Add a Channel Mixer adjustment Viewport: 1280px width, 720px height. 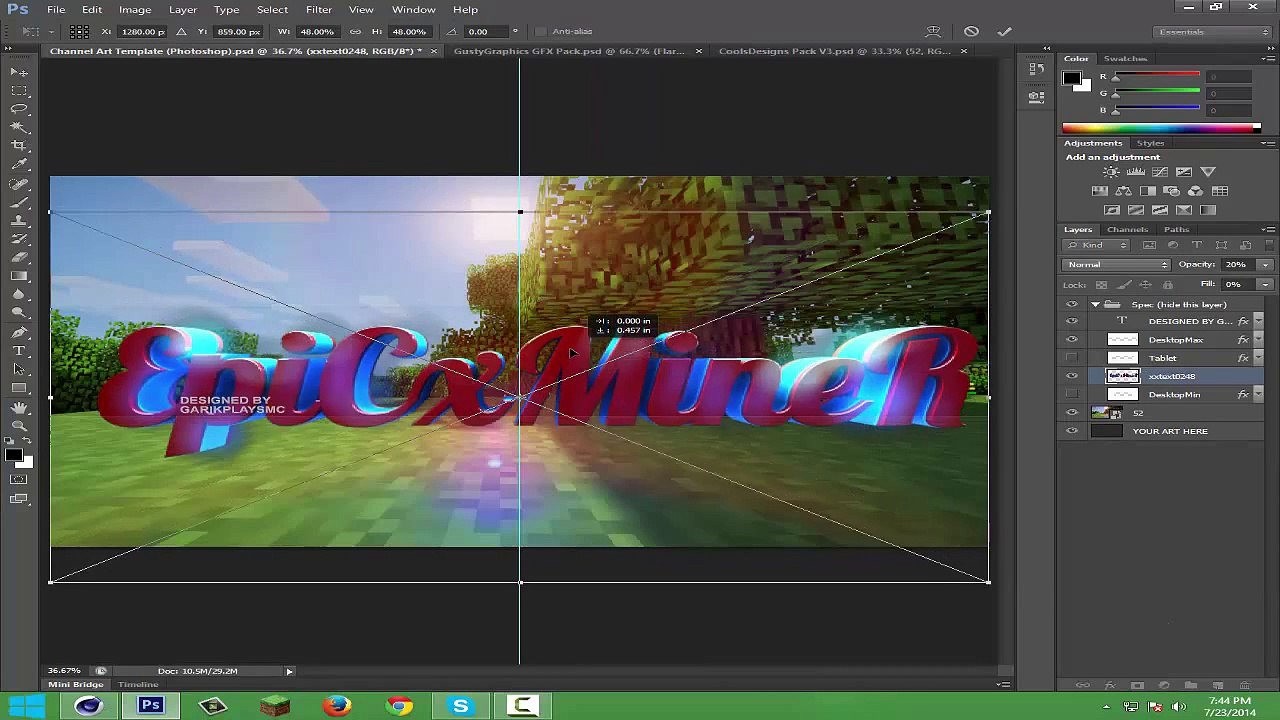pyautogui.click(x=1195, y=191)
